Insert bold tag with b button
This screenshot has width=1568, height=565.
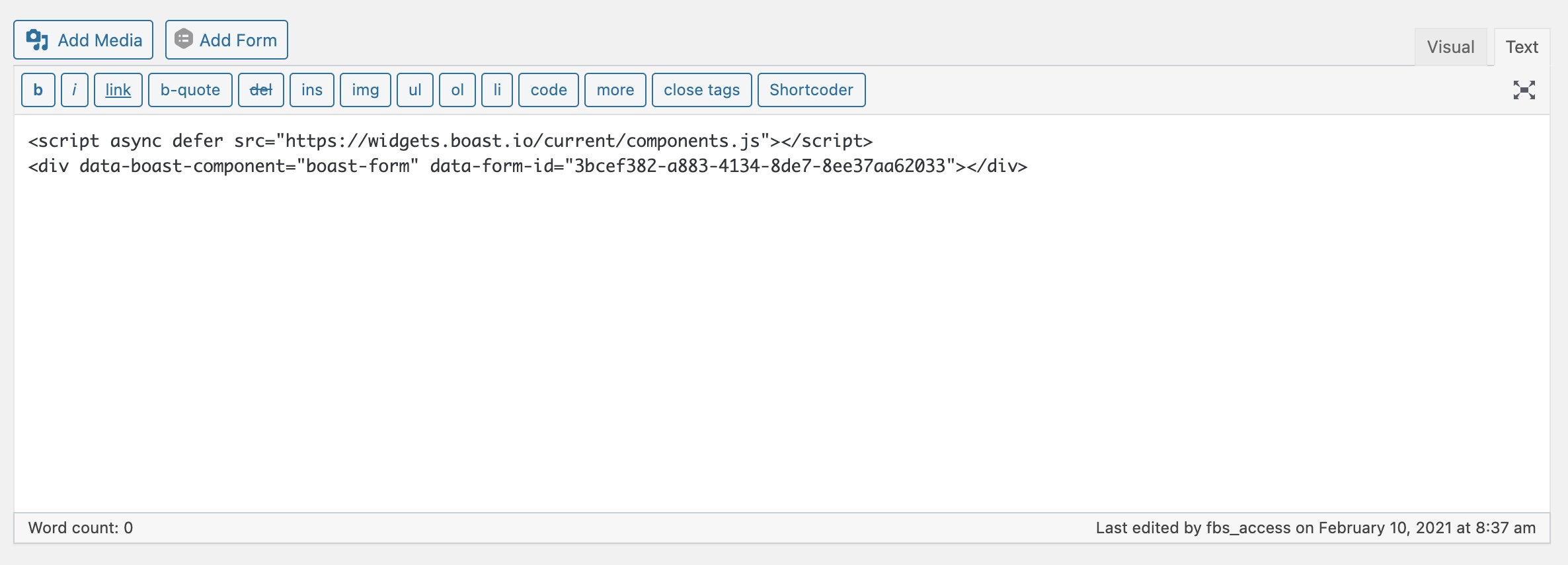[38, 90]
